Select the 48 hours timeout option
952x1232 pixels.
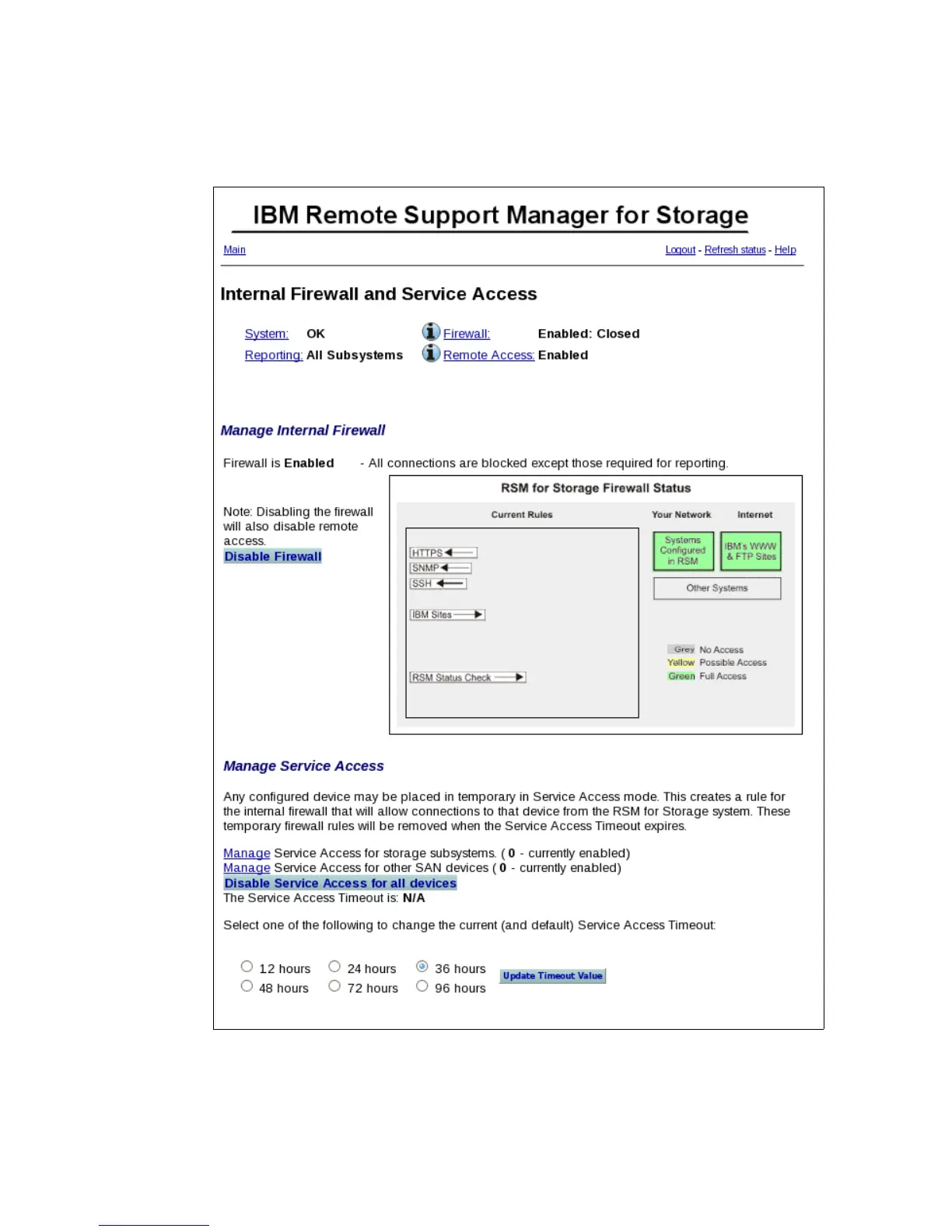tap(247, 986)
